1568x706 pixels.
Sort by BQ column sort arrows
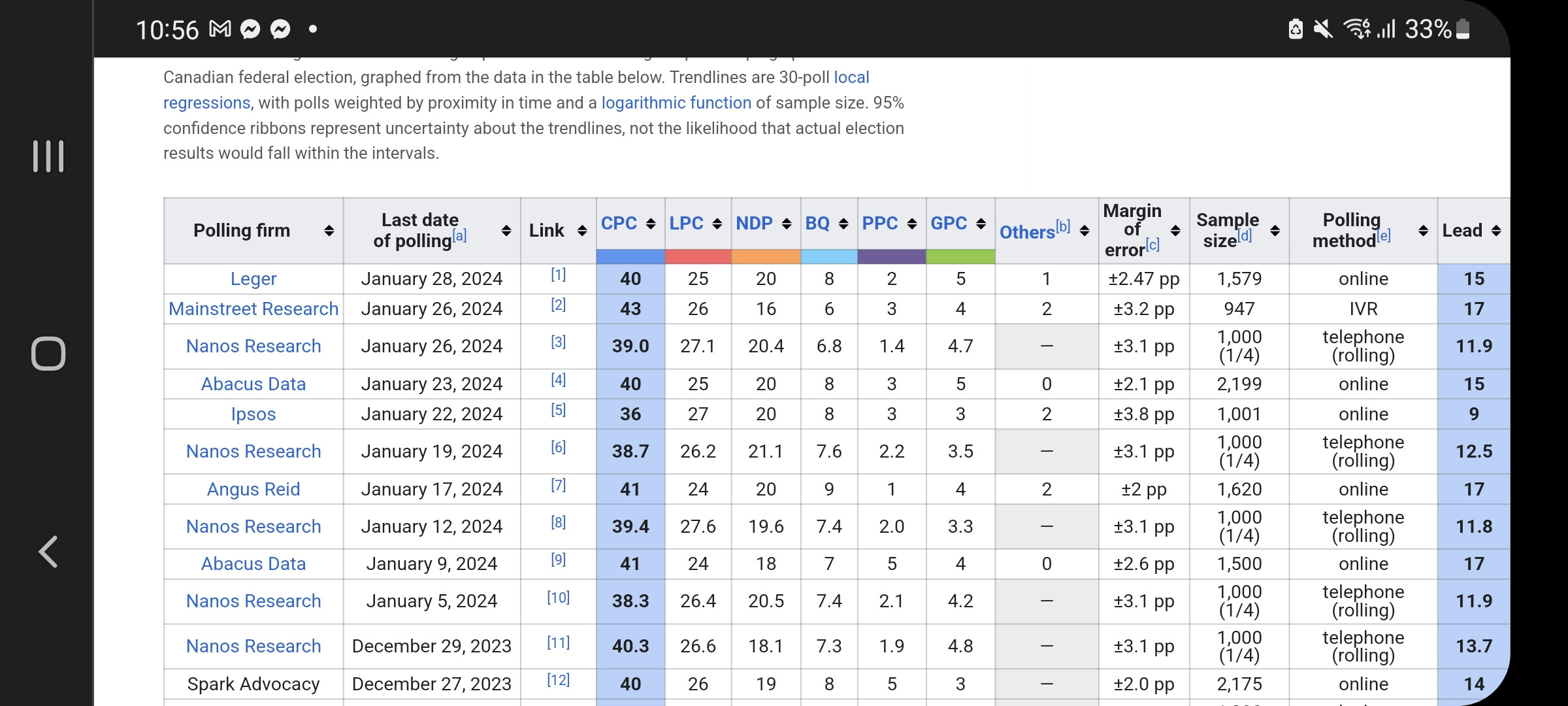tap(843, 224)
